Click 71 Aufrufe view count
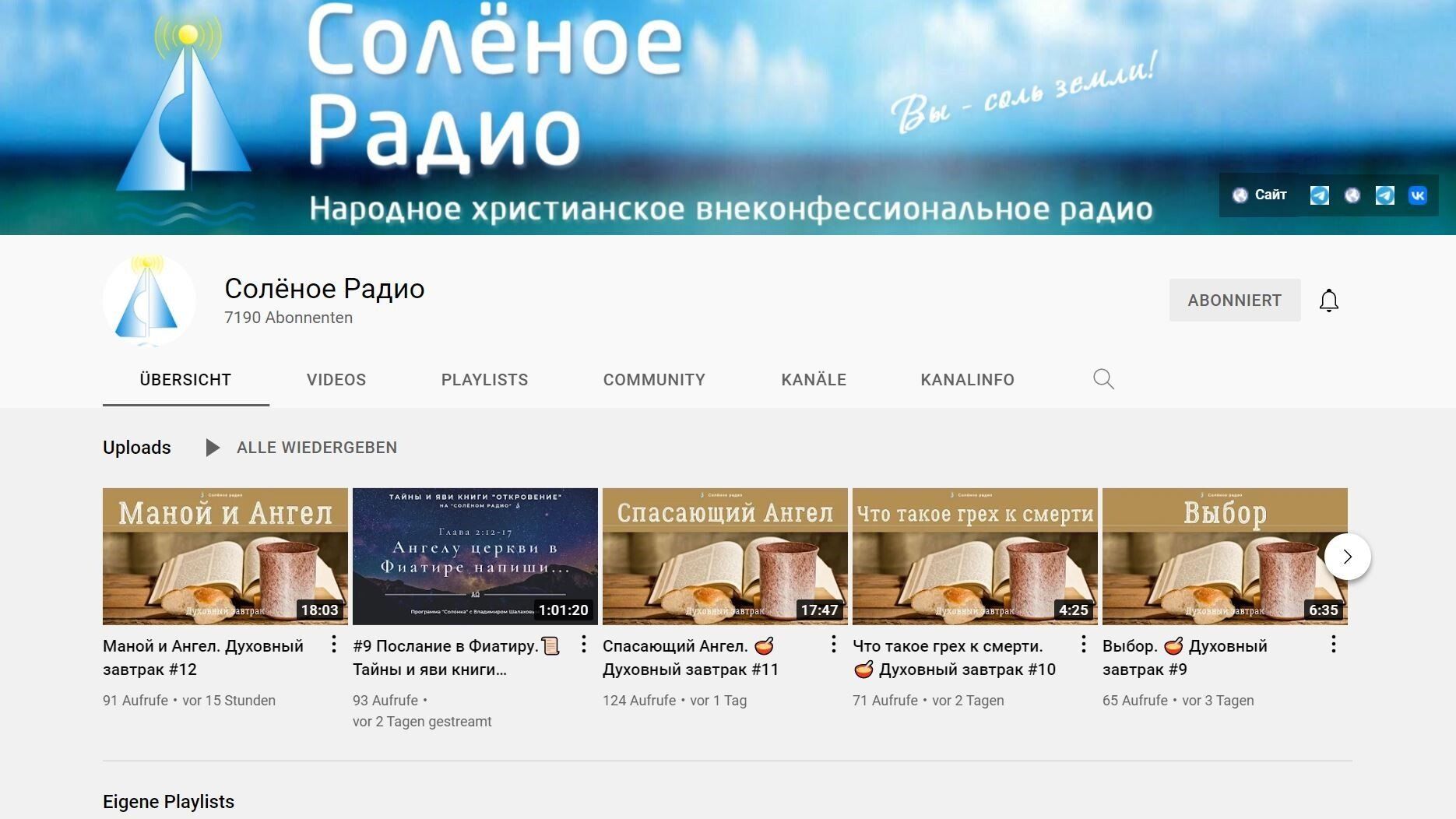The width and height of the screenshot is (1456, 819). 885,701
